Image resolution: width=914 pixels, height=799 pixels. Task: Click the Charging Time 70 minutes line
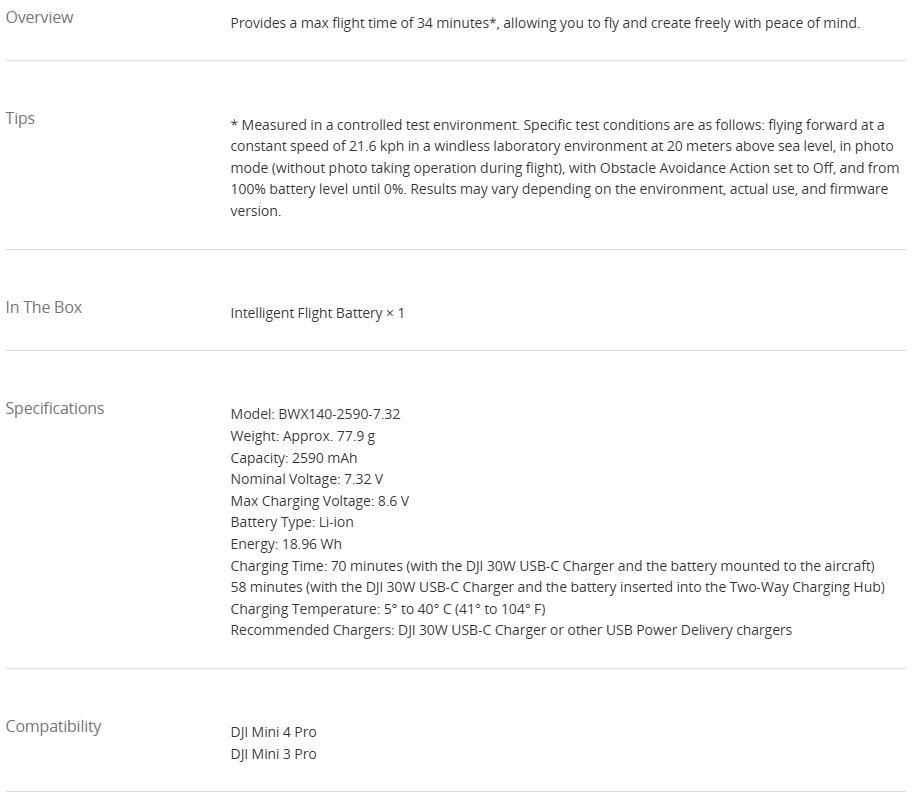552,566
